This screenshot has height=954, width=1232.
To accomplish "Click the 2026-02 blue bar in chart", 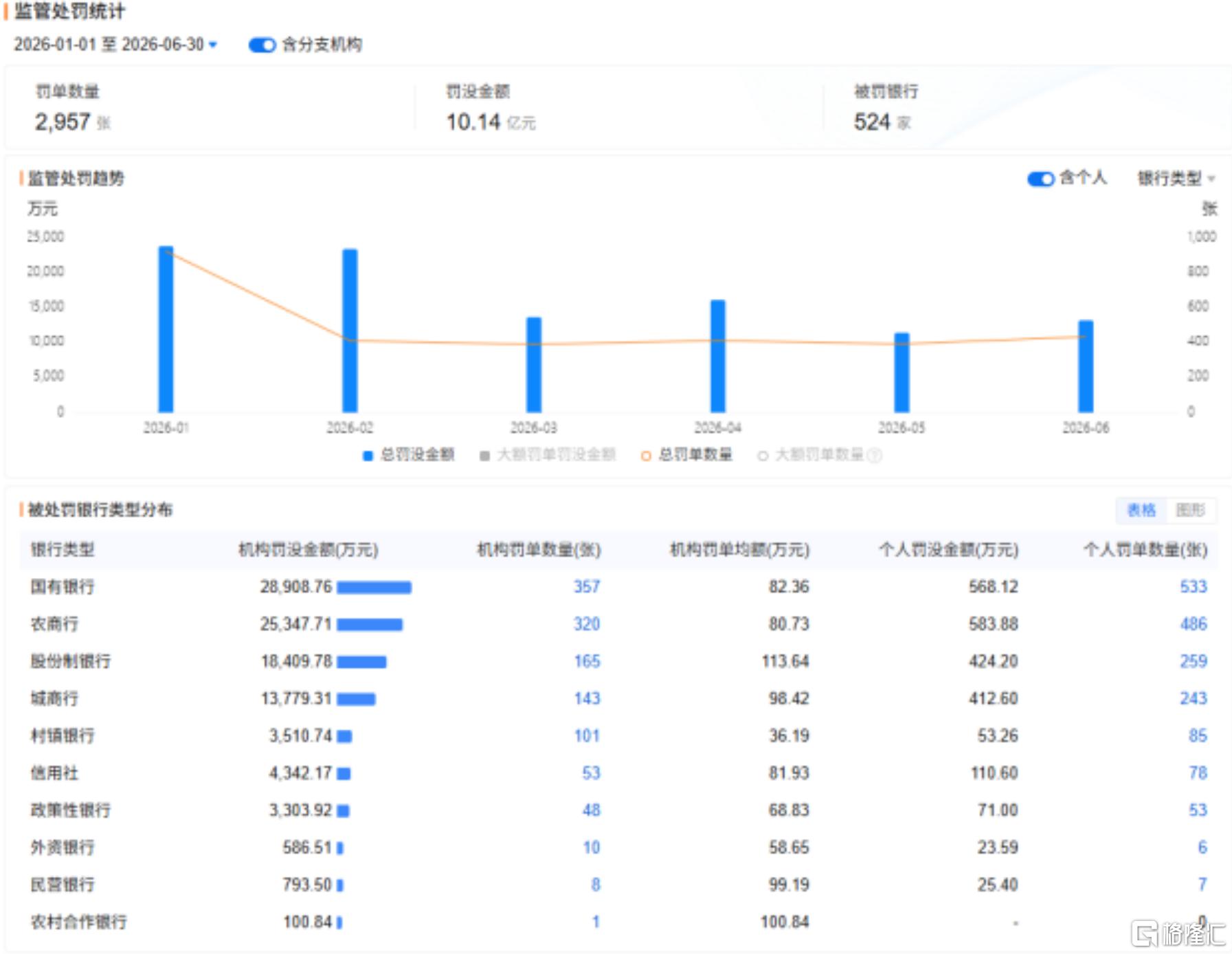I will pos(350,331).
